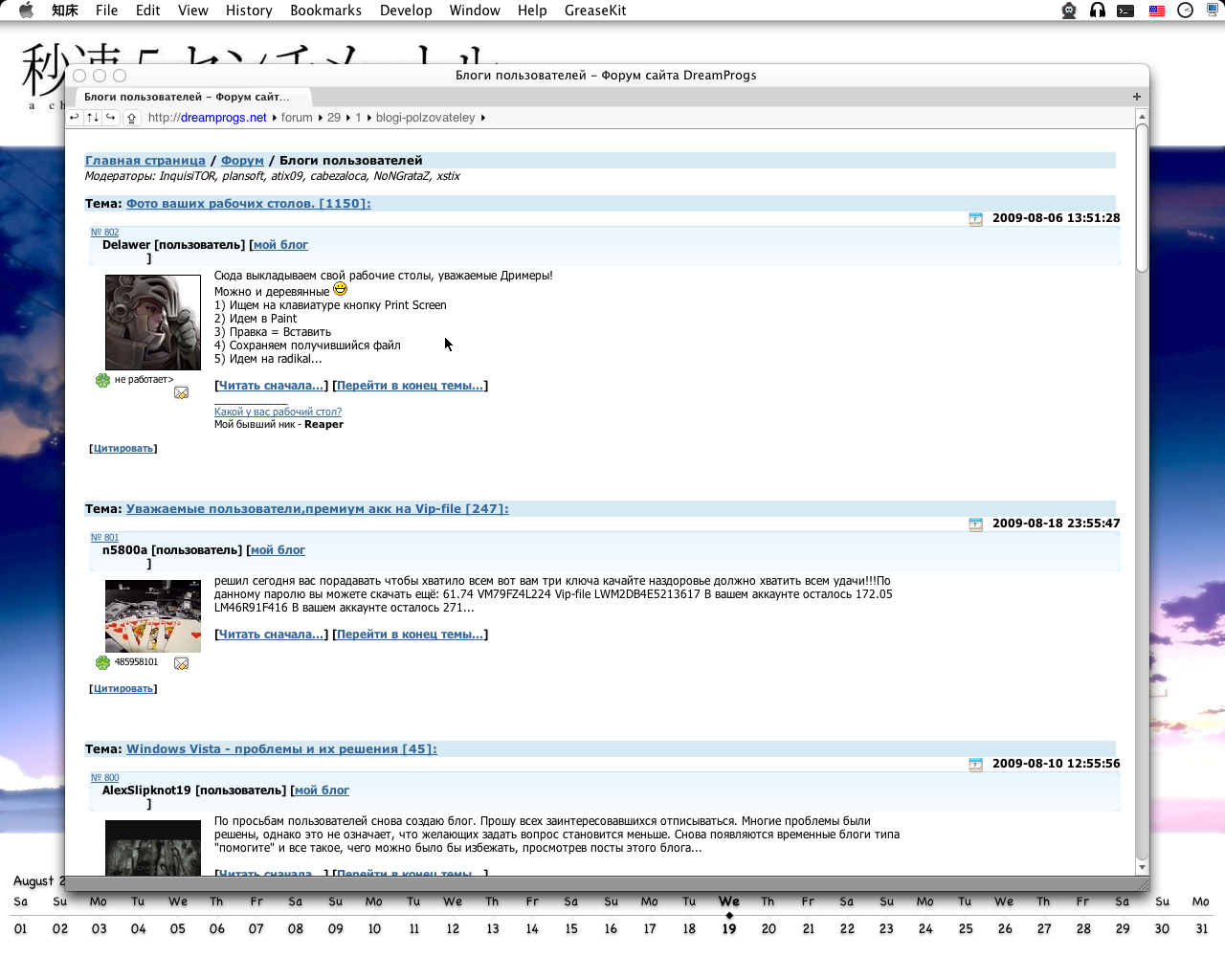Image resolution: width=1225 pixels, height=980 pixels.
Task: Click Читать сначала in Delawer's post
Action: (x=271, y=386)
